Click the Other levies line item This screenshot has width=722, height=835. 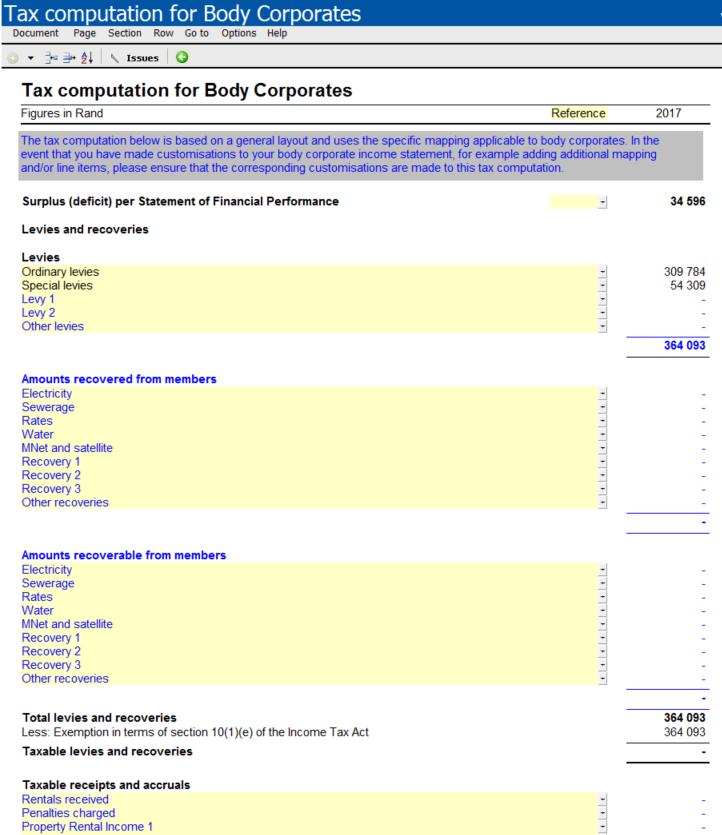point(53,326)
